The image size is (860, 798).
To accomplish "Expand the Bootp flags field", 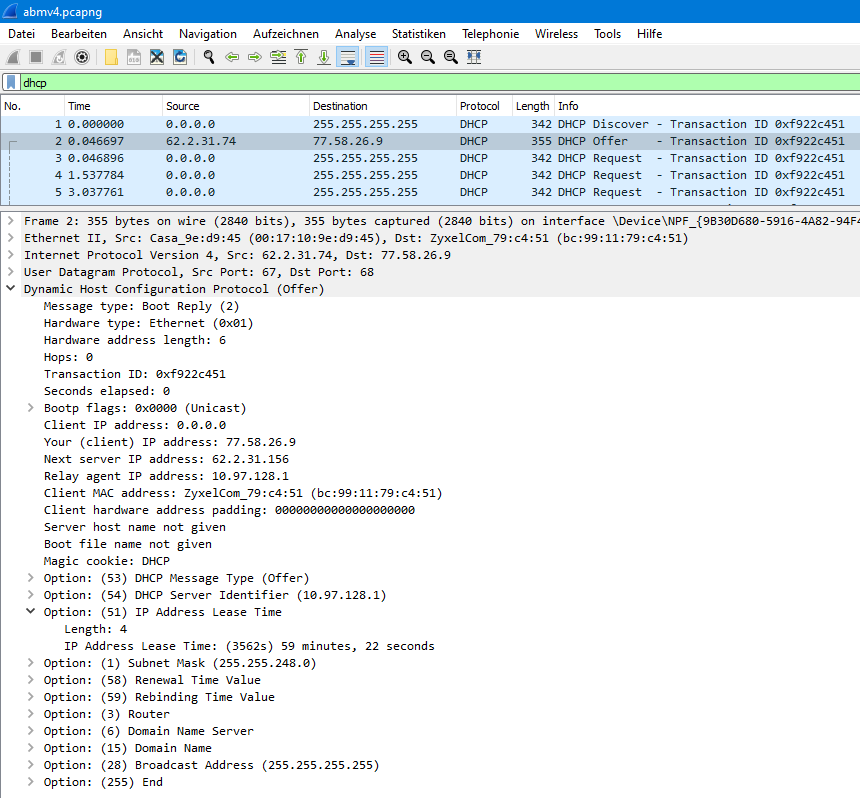I will (x=31, y=408).
